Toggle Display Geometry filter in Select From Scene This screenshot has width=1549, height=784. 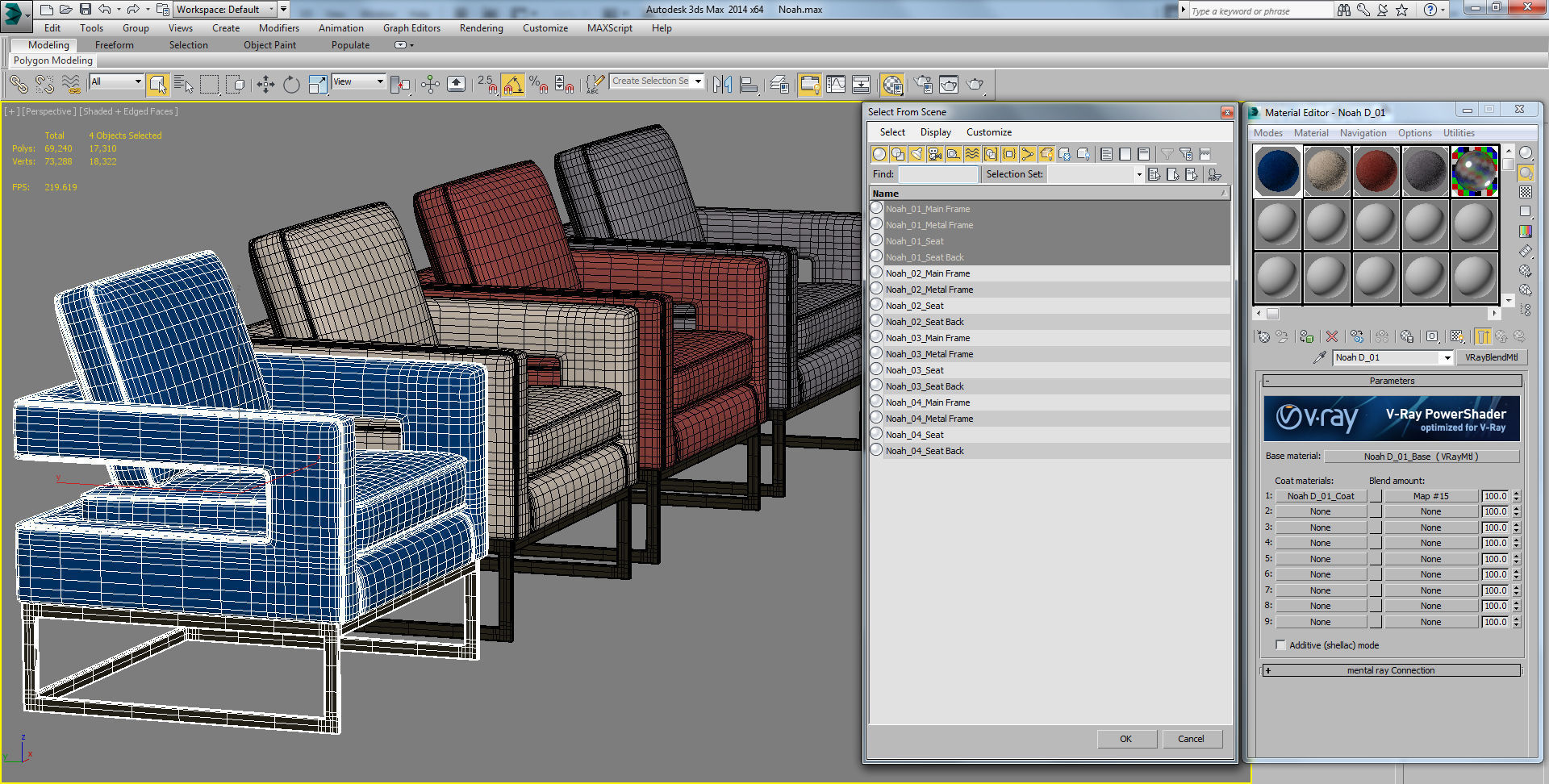click(x=879, y=154)
